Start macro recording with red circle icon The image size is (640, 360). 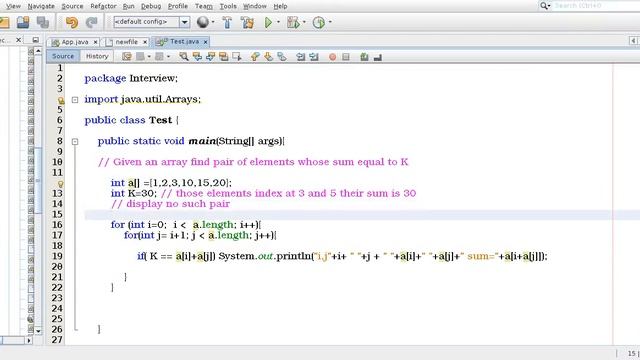333,57
